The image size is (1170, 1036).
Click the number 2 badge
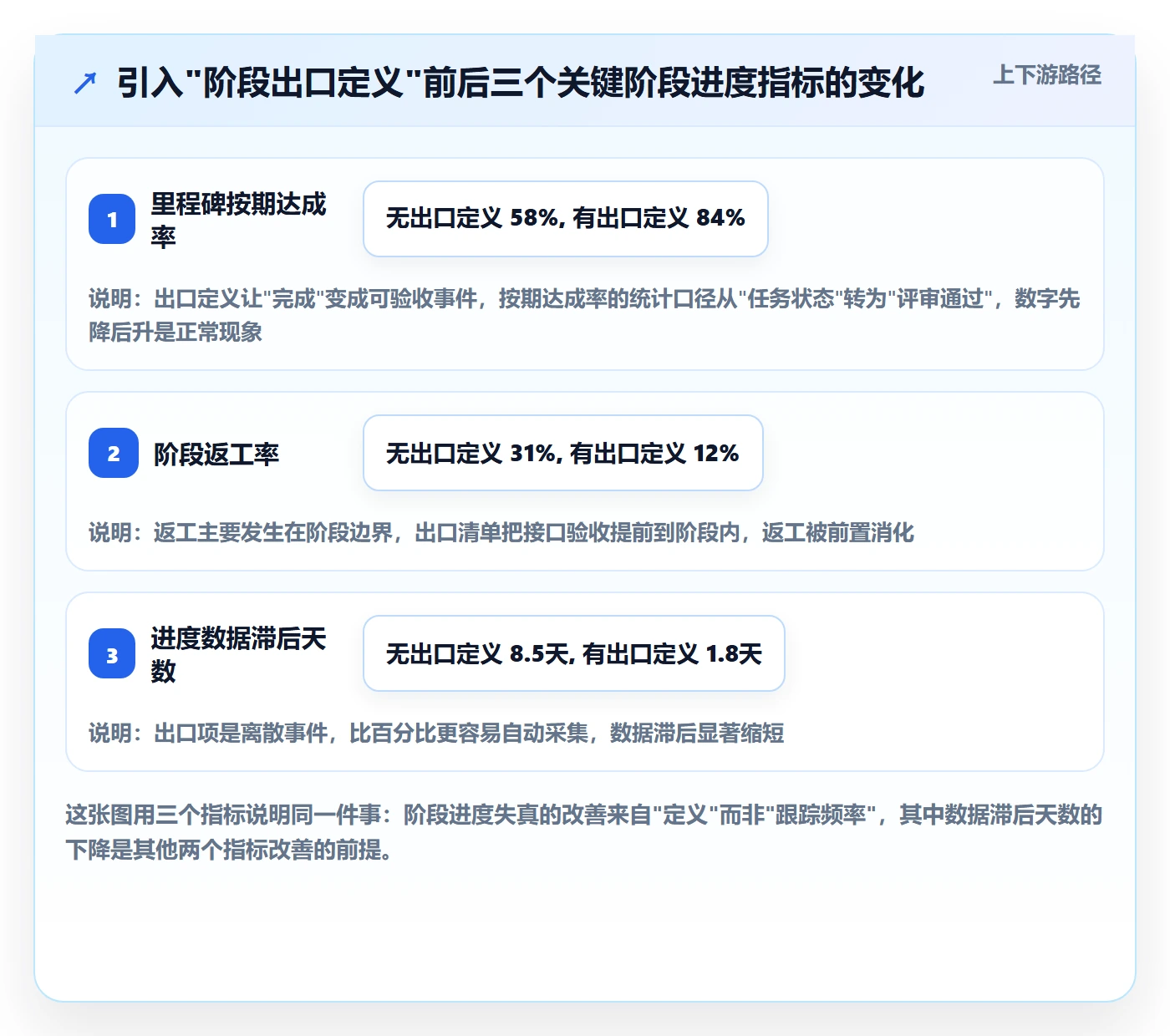(x=112, y=453)
